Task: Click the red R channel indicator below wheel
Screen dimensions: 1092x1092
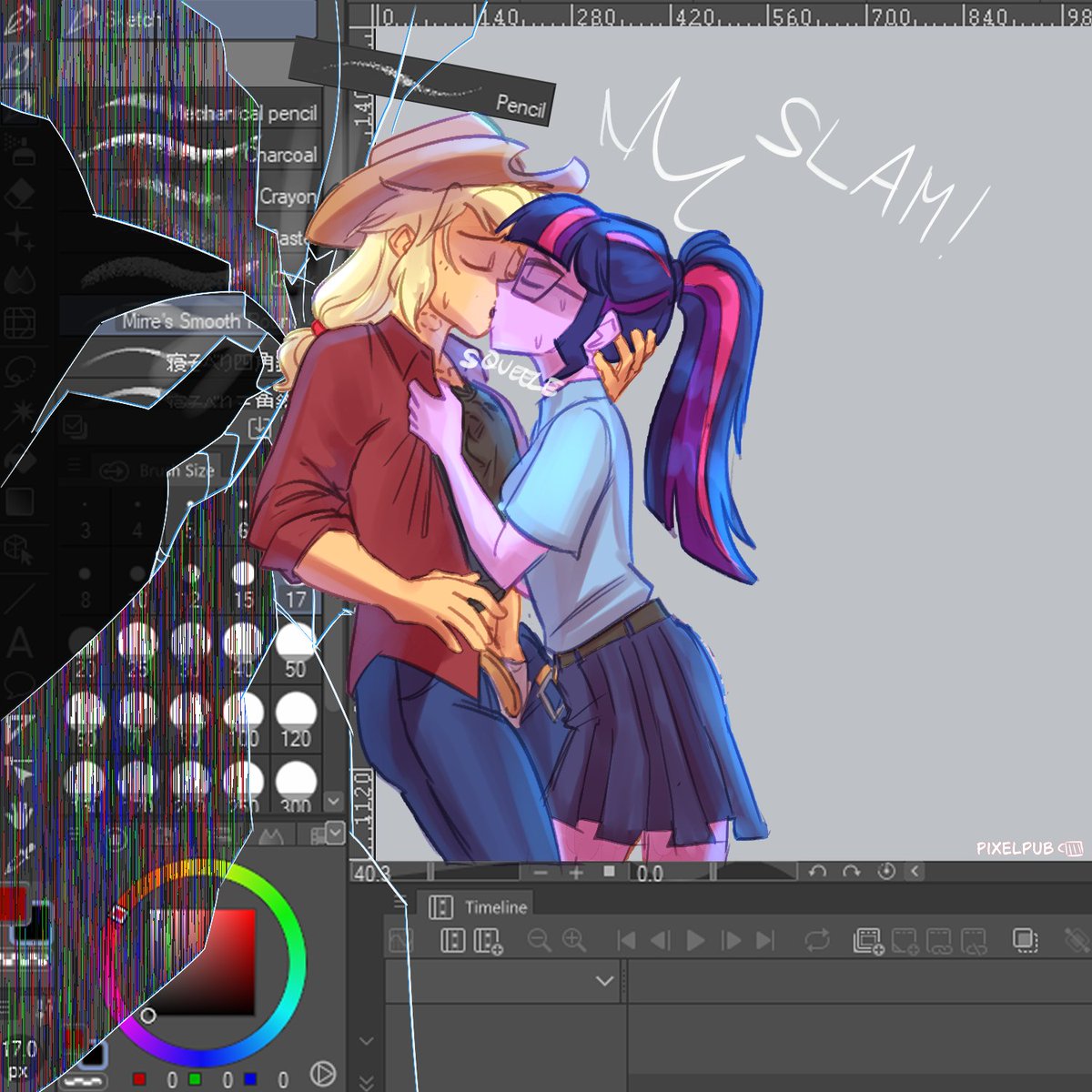Action: [139, 1079]
